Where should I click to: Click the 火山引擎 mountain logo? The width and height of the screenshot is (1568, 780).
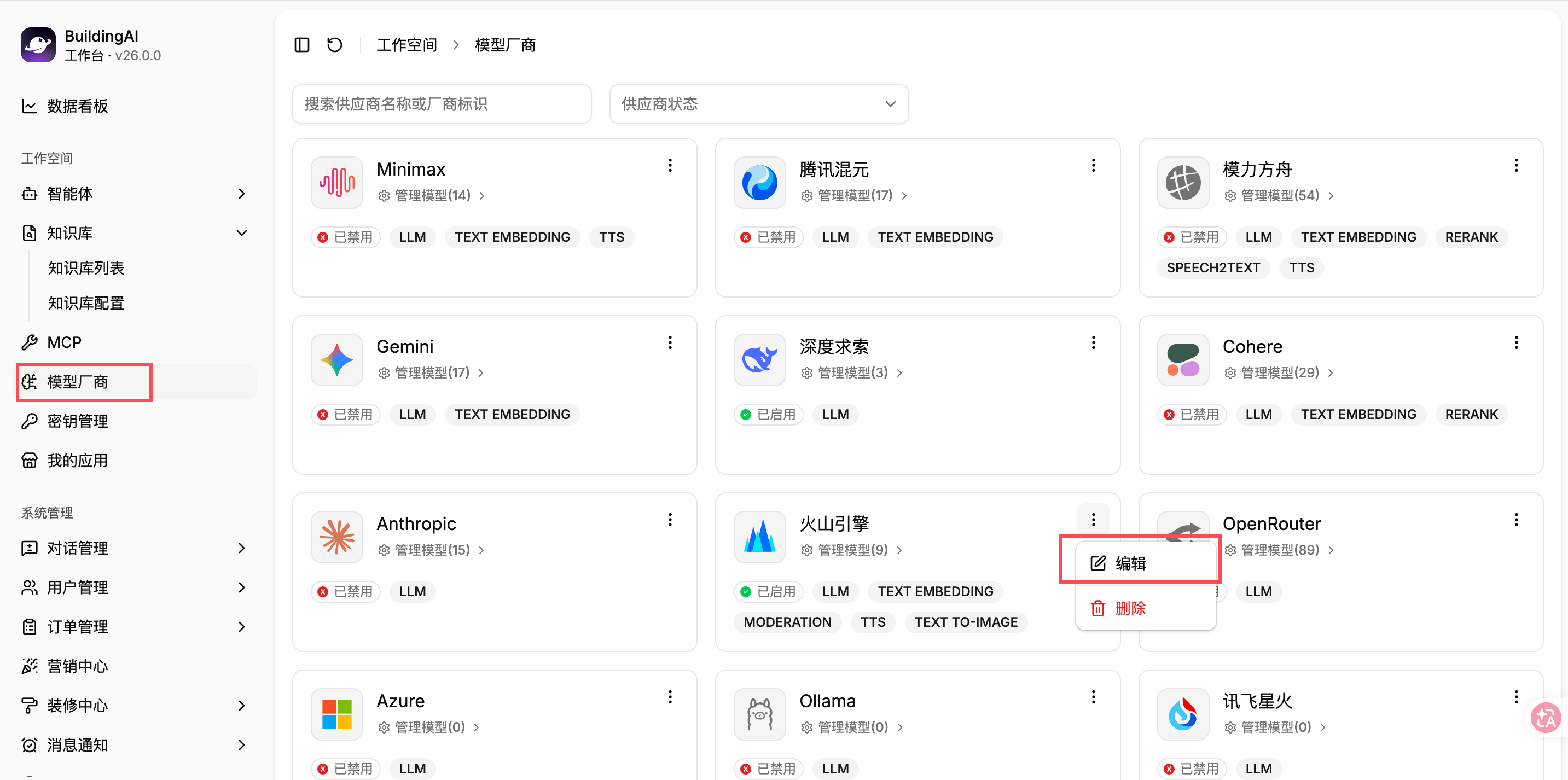tap(759, 537)
